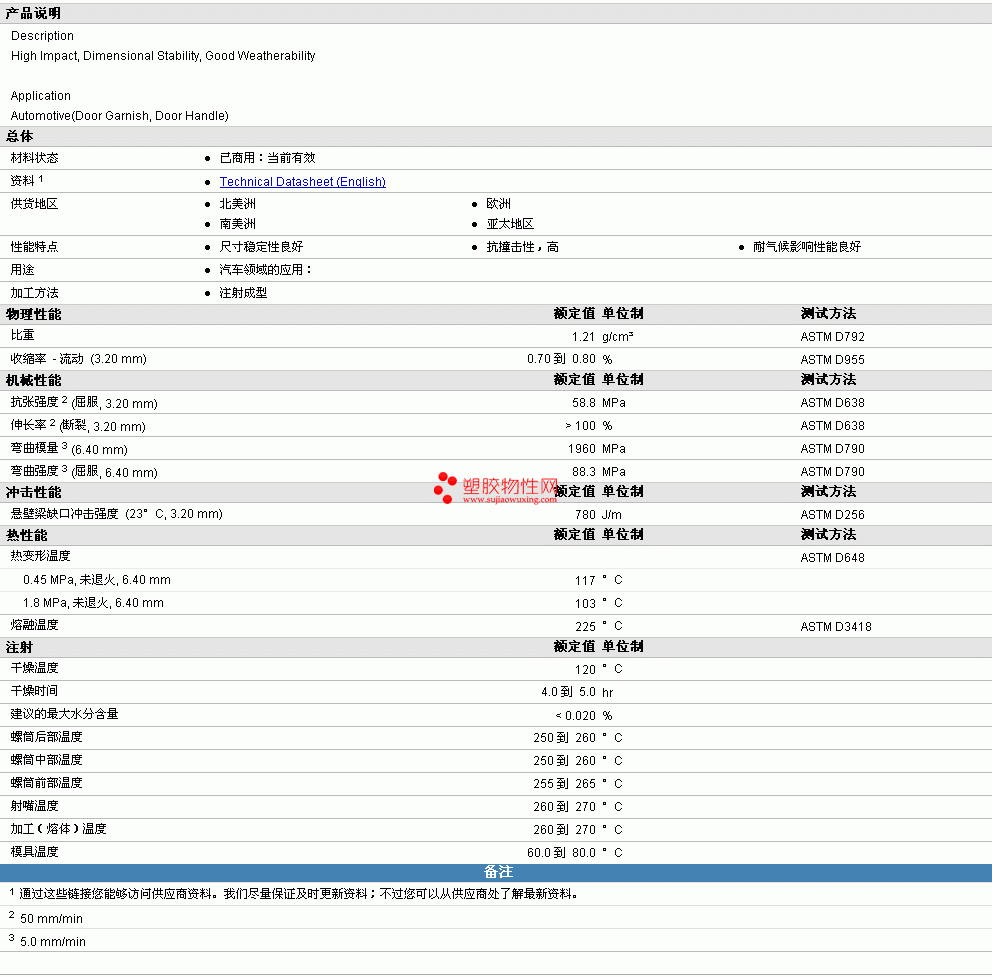Click the shrinkage value '0.70 到 0.80'
This screenshot has width=992, height=977.
[x=561, y=359]
